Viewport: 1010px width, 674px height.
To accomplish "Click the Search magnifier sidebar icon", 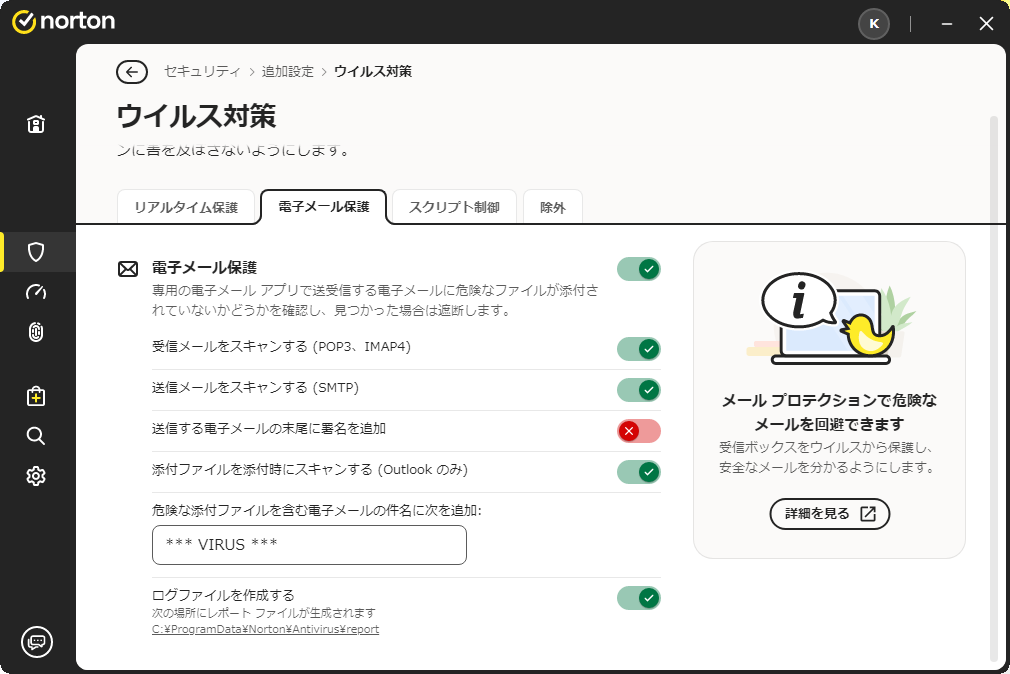I will (x=36, y=436).
